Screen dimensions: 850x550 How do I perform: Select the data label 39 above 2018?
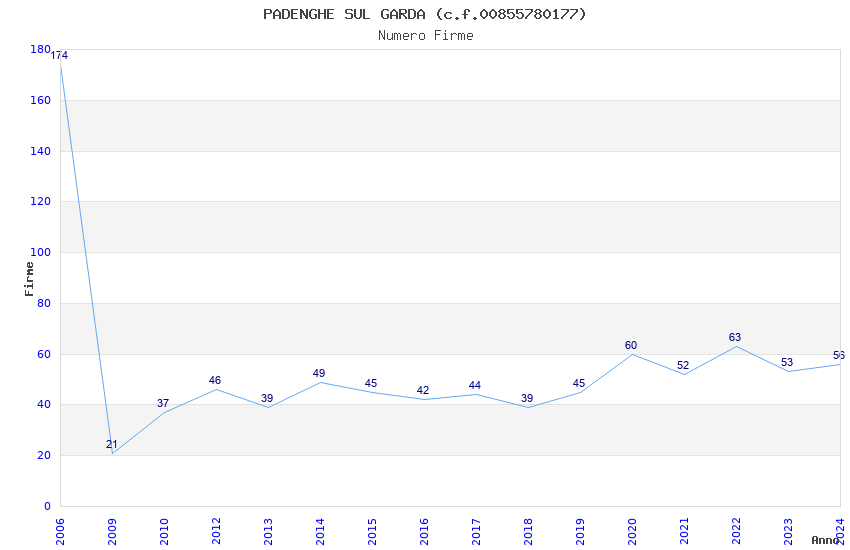click(x=527, y=398)
